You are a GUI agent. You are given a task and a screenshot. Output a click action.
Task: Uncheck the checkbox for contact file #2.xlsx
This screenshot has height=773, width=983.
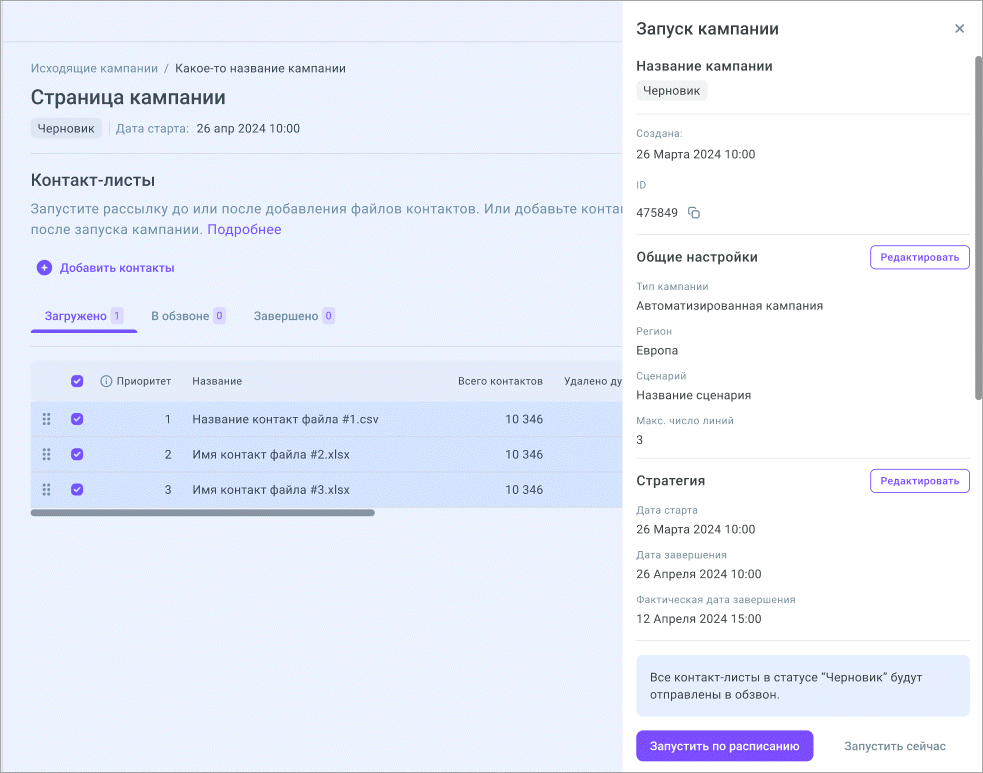(x=77, y=455)
